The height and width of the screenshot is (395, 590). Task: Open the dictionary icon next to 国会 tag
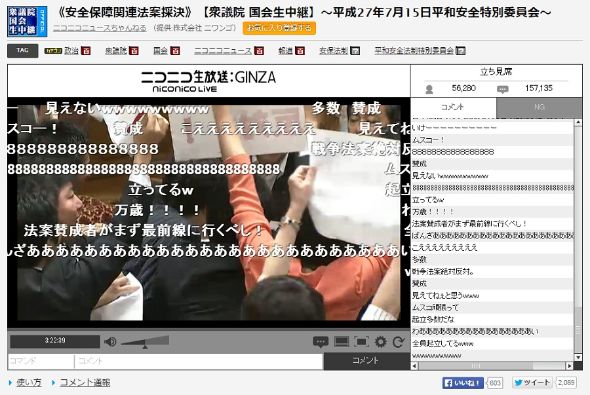pyautogui.click(x=175, y=50)
